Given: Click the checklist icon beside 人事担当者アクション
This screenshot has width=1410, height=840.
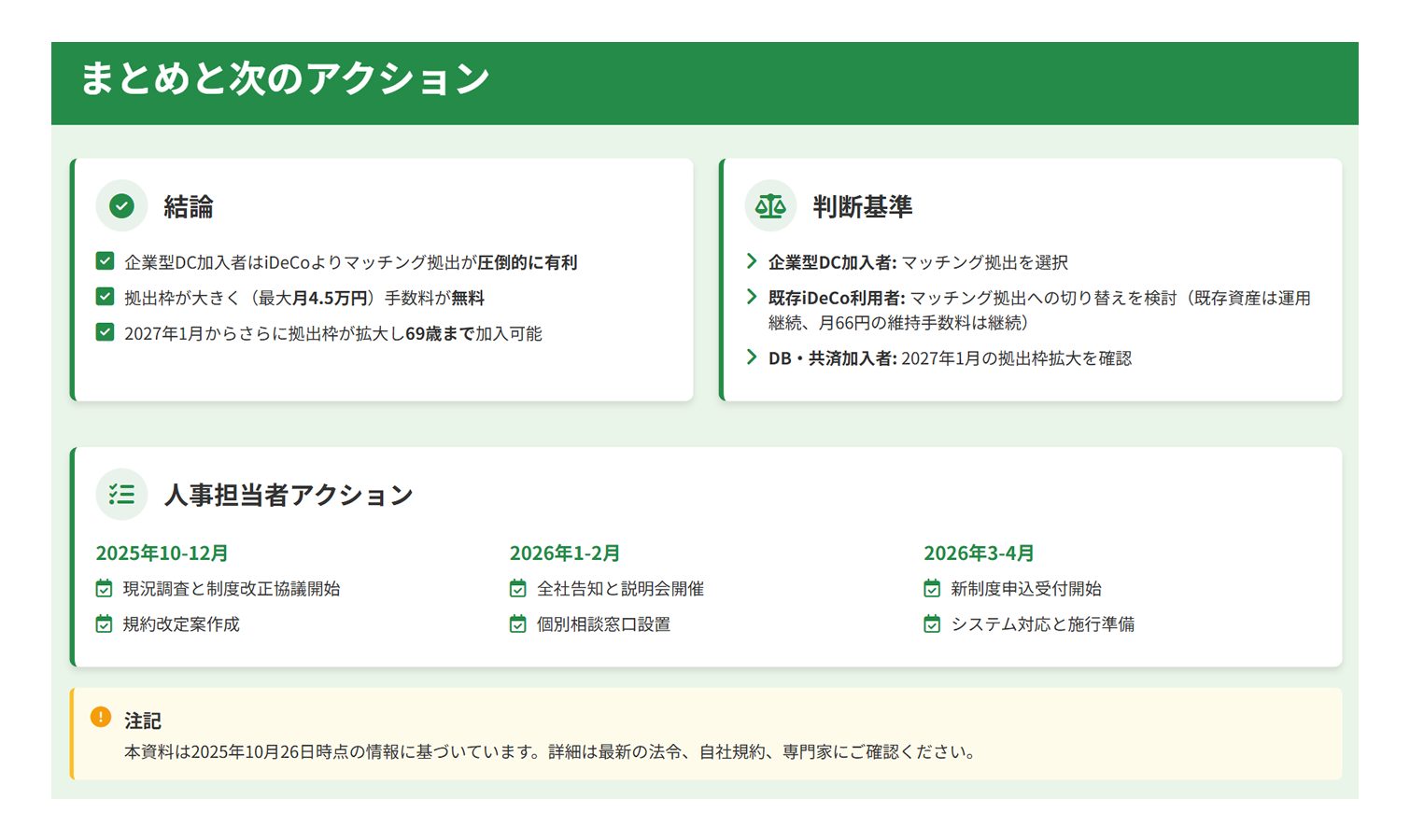Looking at the screenshot, I should tap(121, 495).
